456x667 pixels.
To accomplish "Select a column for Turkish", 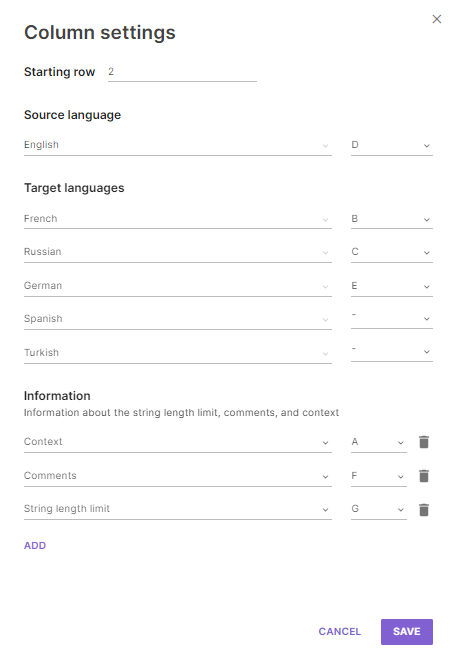I will tap(391, 352).
